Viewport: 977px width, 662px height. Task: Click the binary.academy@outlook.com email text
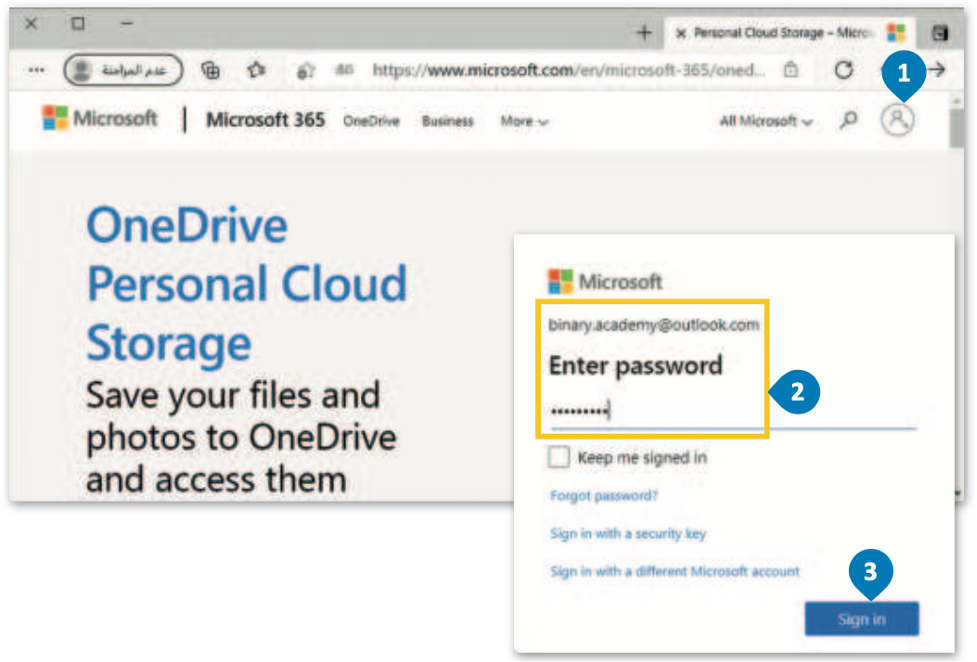click(x=654, y=325)
